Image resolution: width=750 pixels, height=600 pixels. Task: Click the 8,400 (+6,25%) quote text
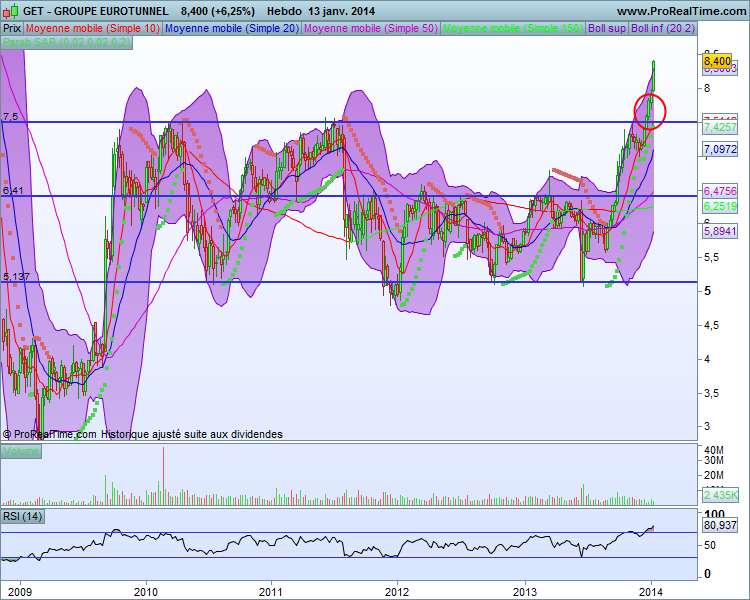(x=218, y=11)
